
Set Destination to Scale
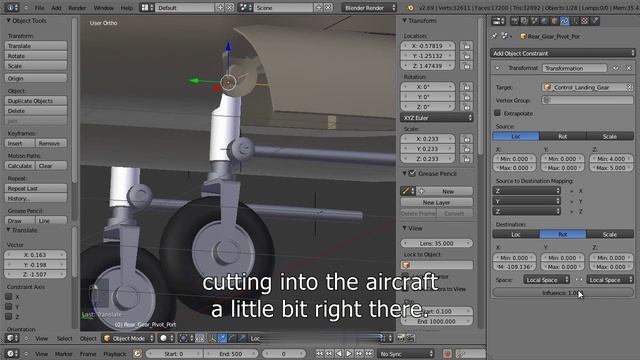click(x=610, y=234)
